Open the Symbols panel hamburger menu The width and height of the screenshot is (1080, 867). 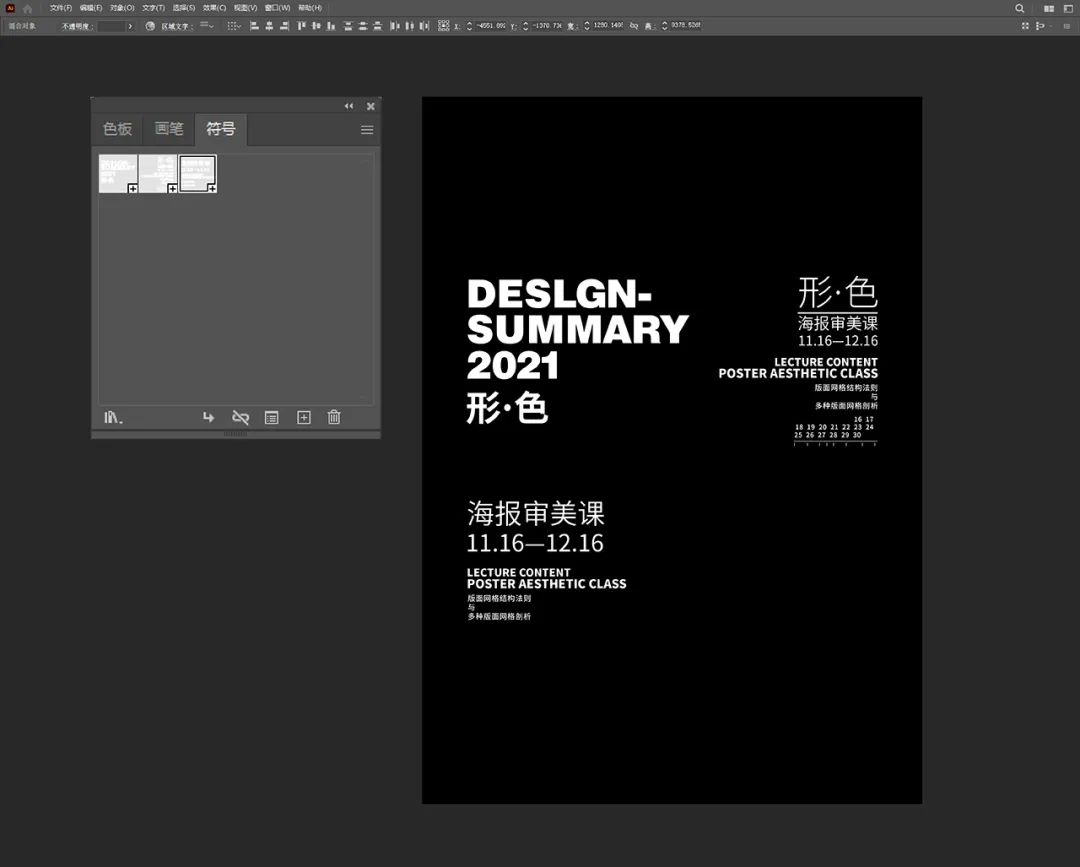coord(367,130)
